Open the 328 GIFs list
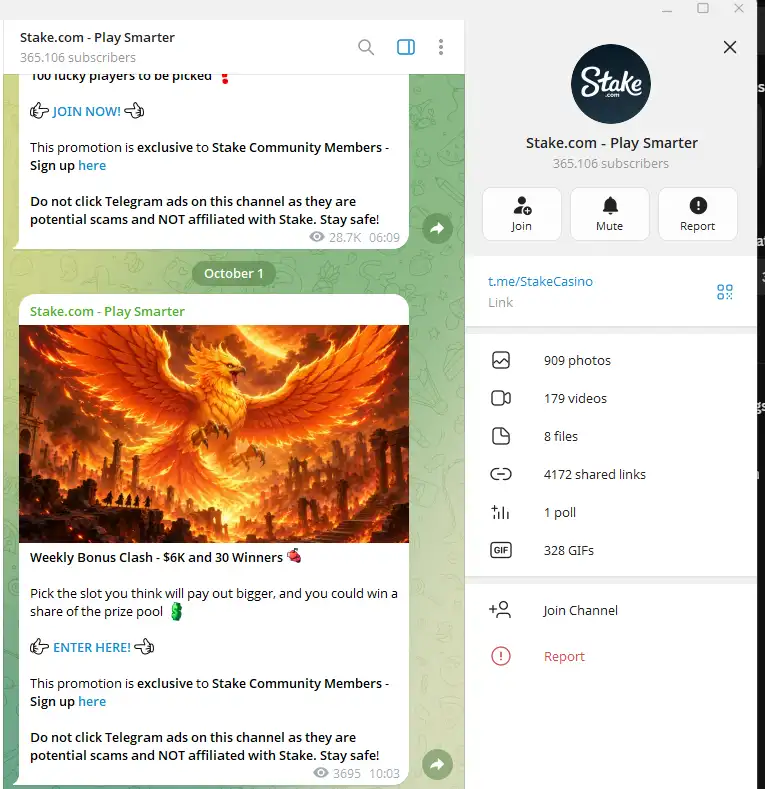 610,550
